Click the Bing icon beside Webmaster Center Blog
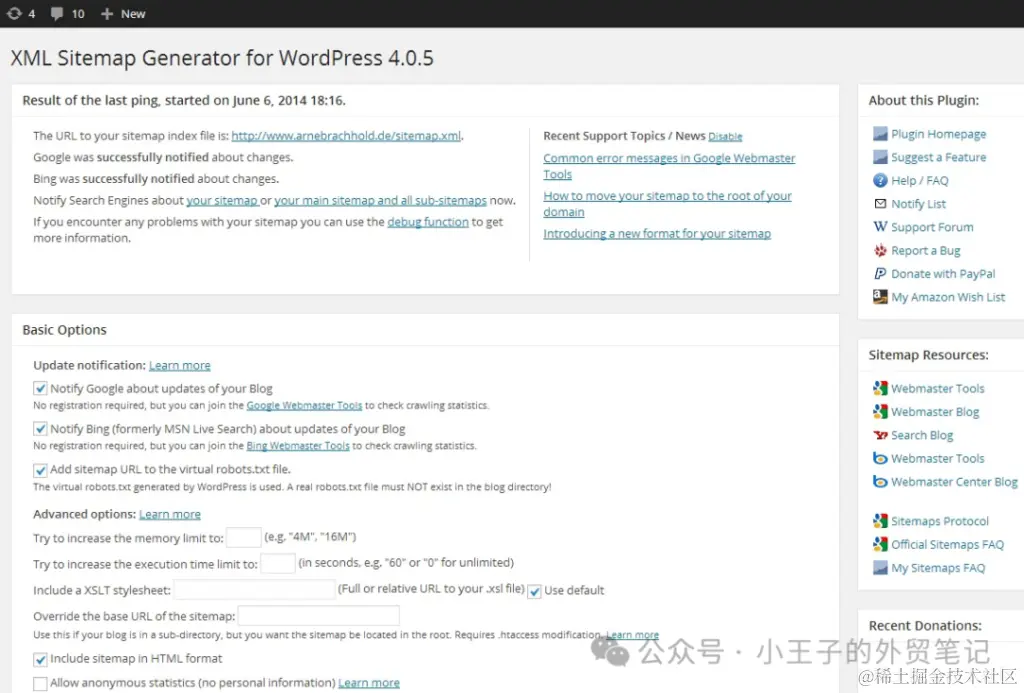Viewport: 1024px width, 693px height. click(x=880, y=481)
